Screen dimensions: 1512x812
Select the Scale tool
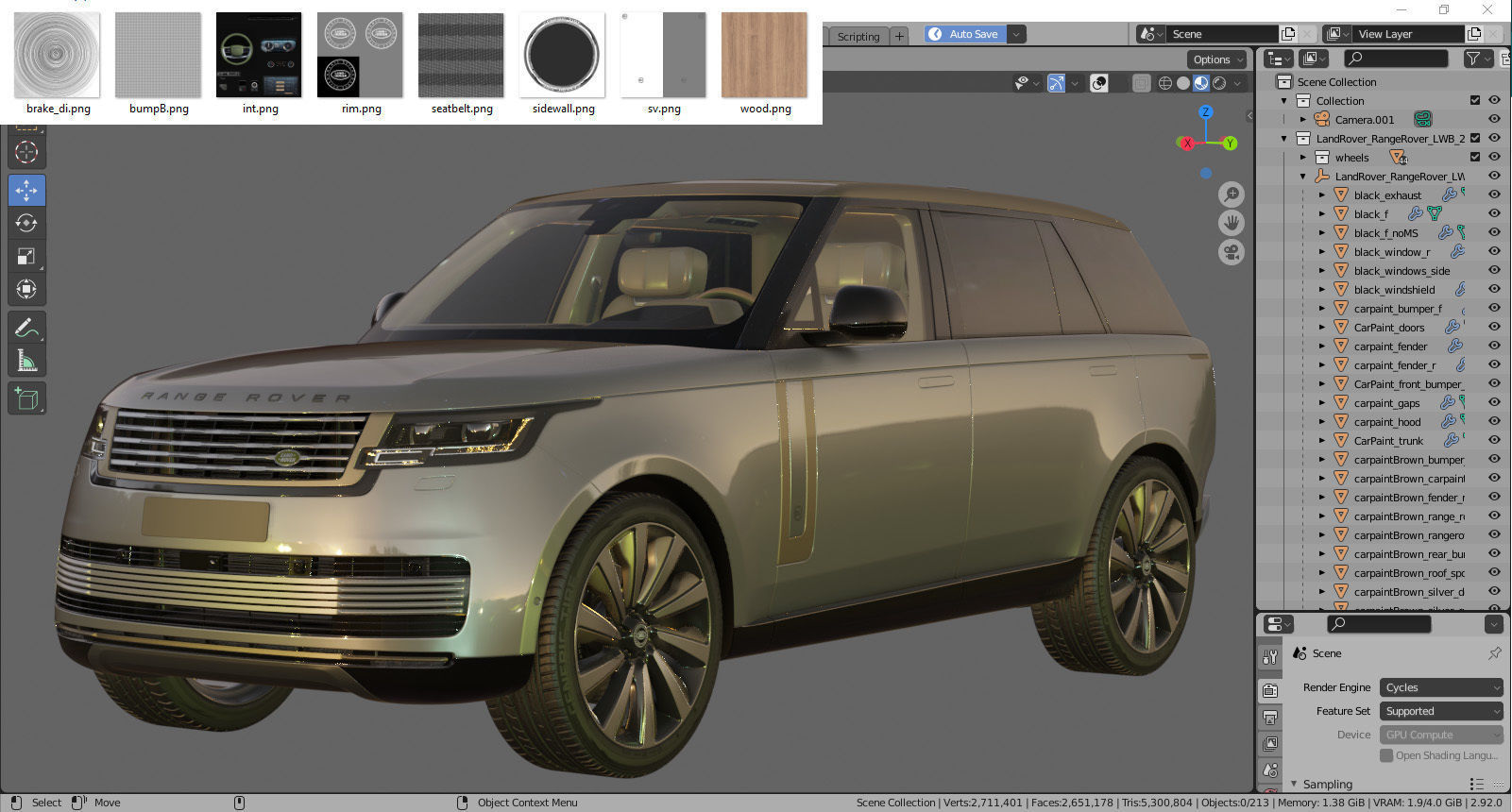(x=26, y=256)
